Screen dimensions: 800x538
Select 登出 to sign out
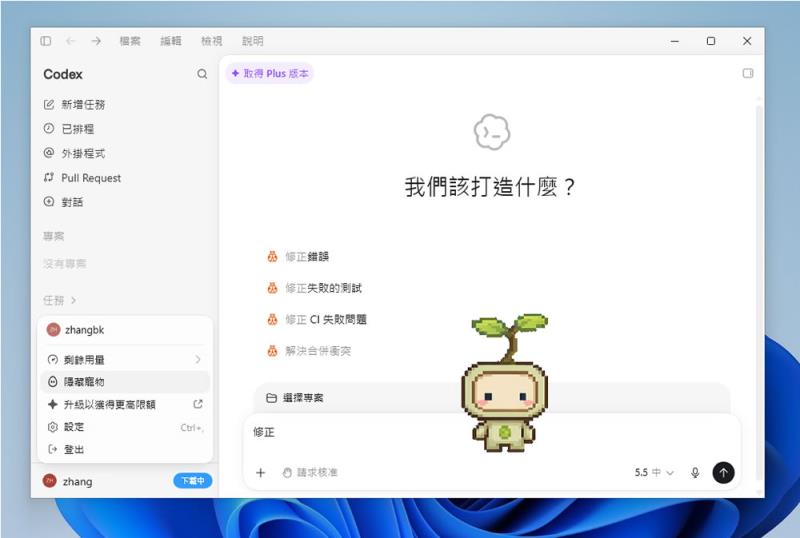pos(125,450)
